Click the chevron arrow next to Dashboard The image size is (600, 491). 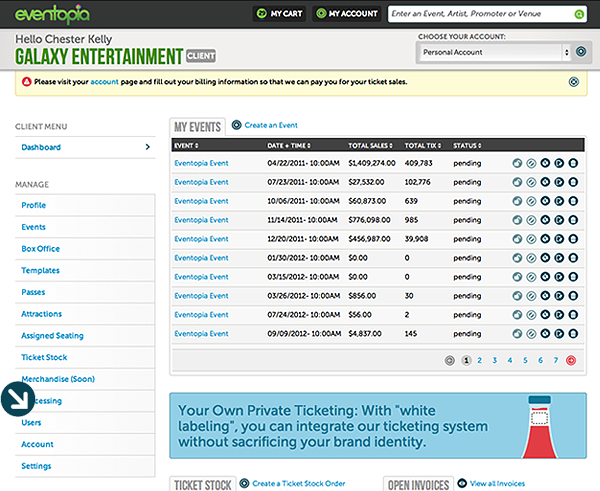(x=148, y=147)
